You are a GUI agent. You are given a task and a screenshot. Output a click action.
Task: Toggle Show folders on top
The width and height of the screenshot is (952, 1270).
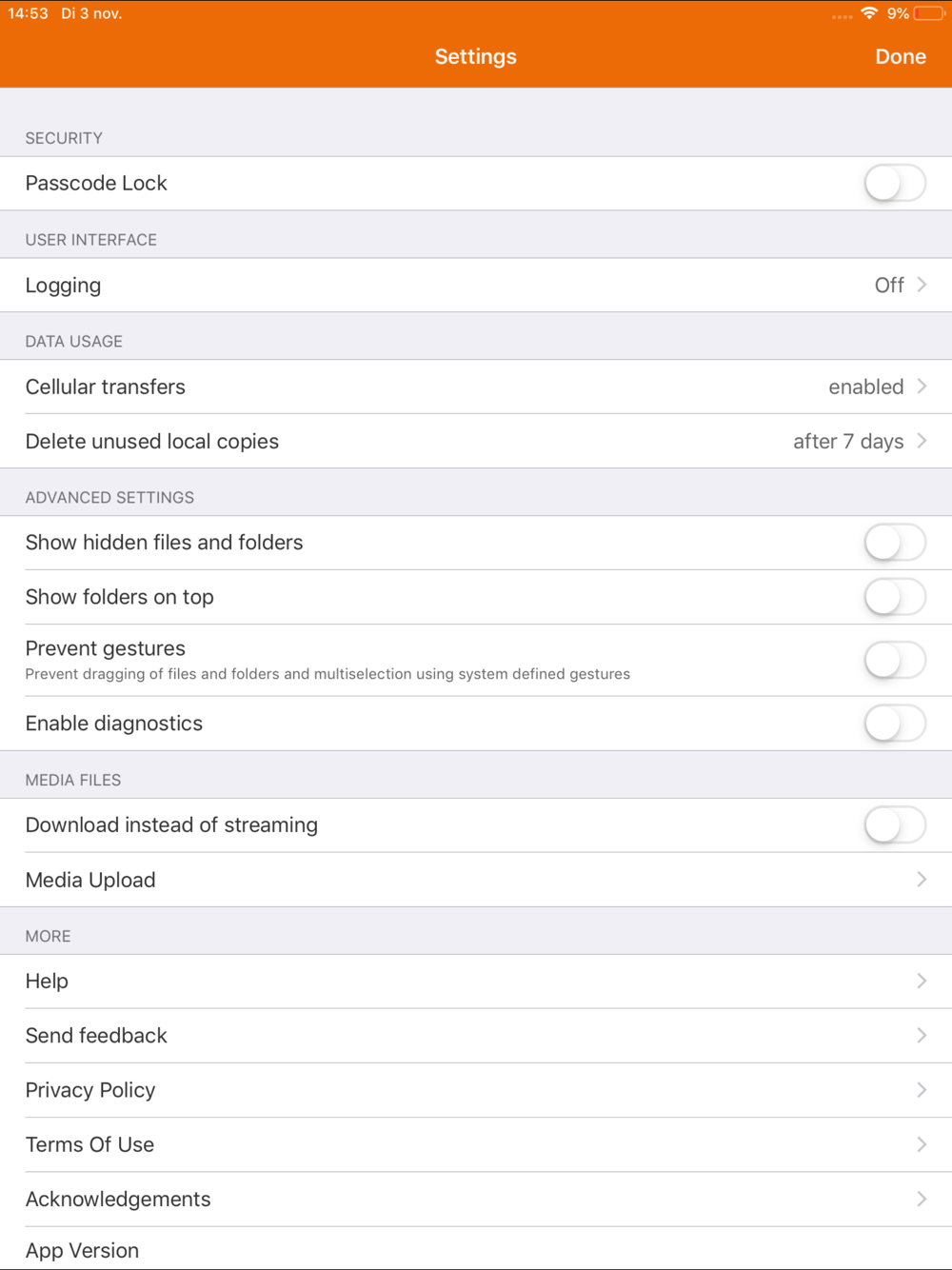pyautogui.click(x=895, y=597)
